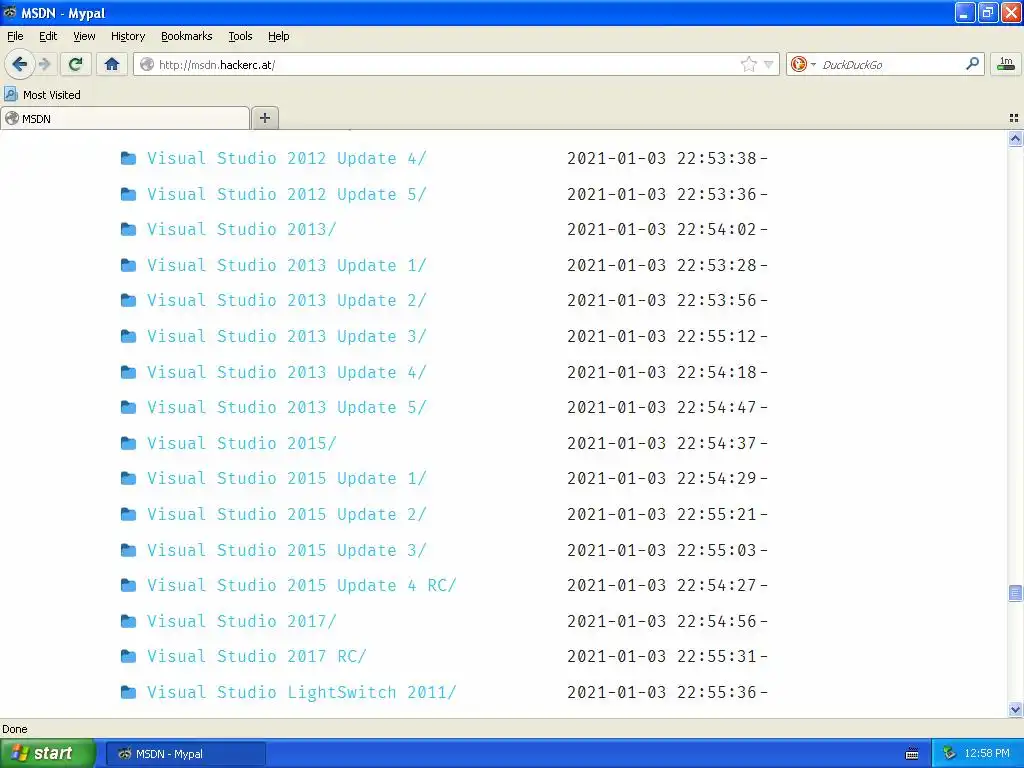Open the Edit menu
The image size is (1024, 768).
pos(48,36)
